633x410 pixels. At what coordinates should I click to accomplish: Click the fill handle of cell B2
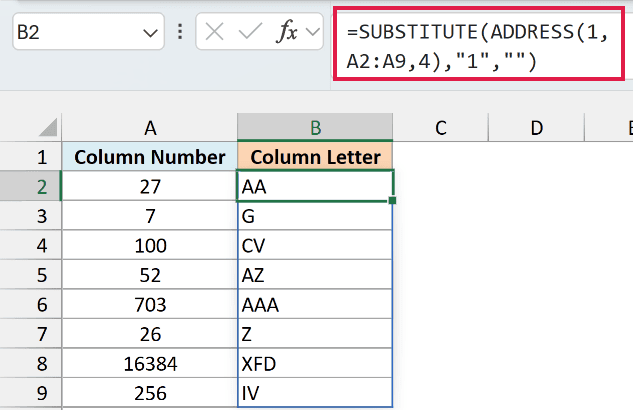392,200
